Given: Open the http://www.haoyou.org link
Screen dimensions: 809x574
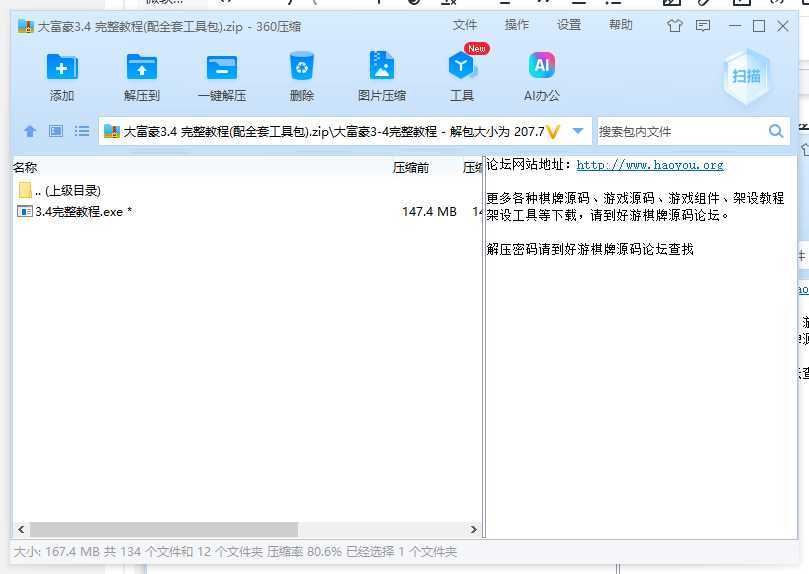Looking at the screenshot, I should pos(650,165).
